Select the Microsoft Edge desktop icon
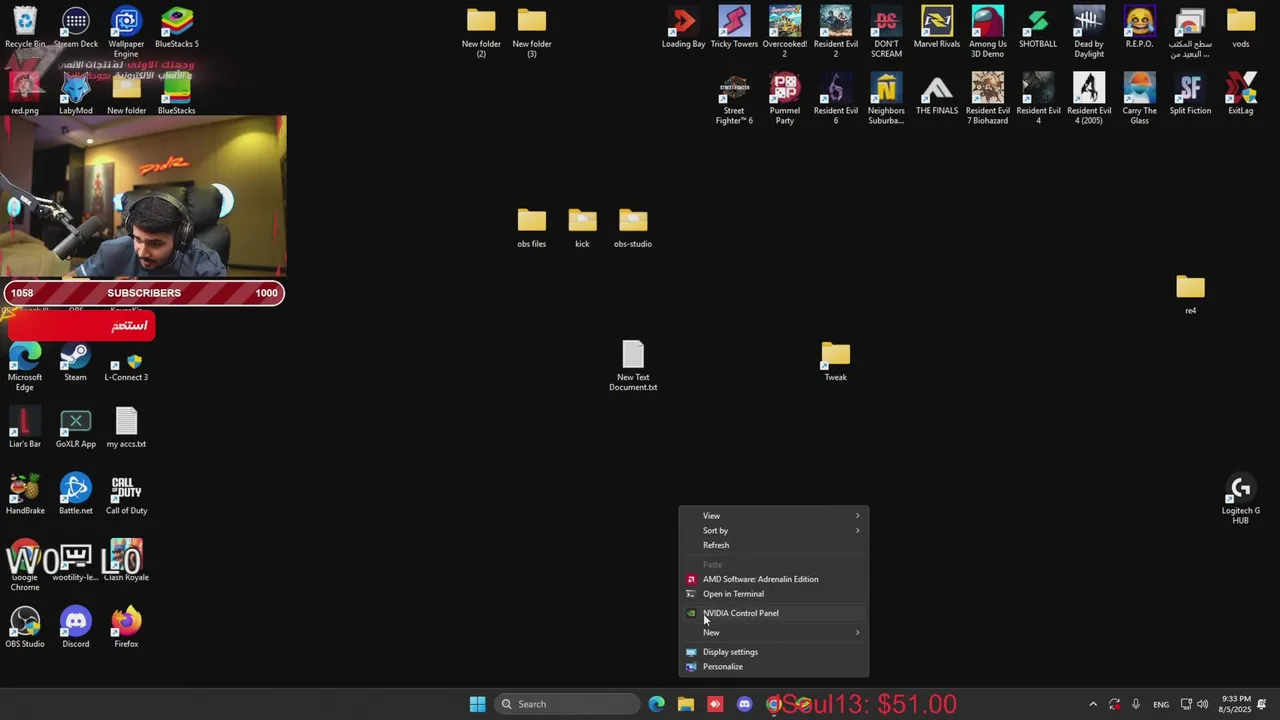Image resolution: width=1280 pixels, height=720 pixels. click(25, 366)
